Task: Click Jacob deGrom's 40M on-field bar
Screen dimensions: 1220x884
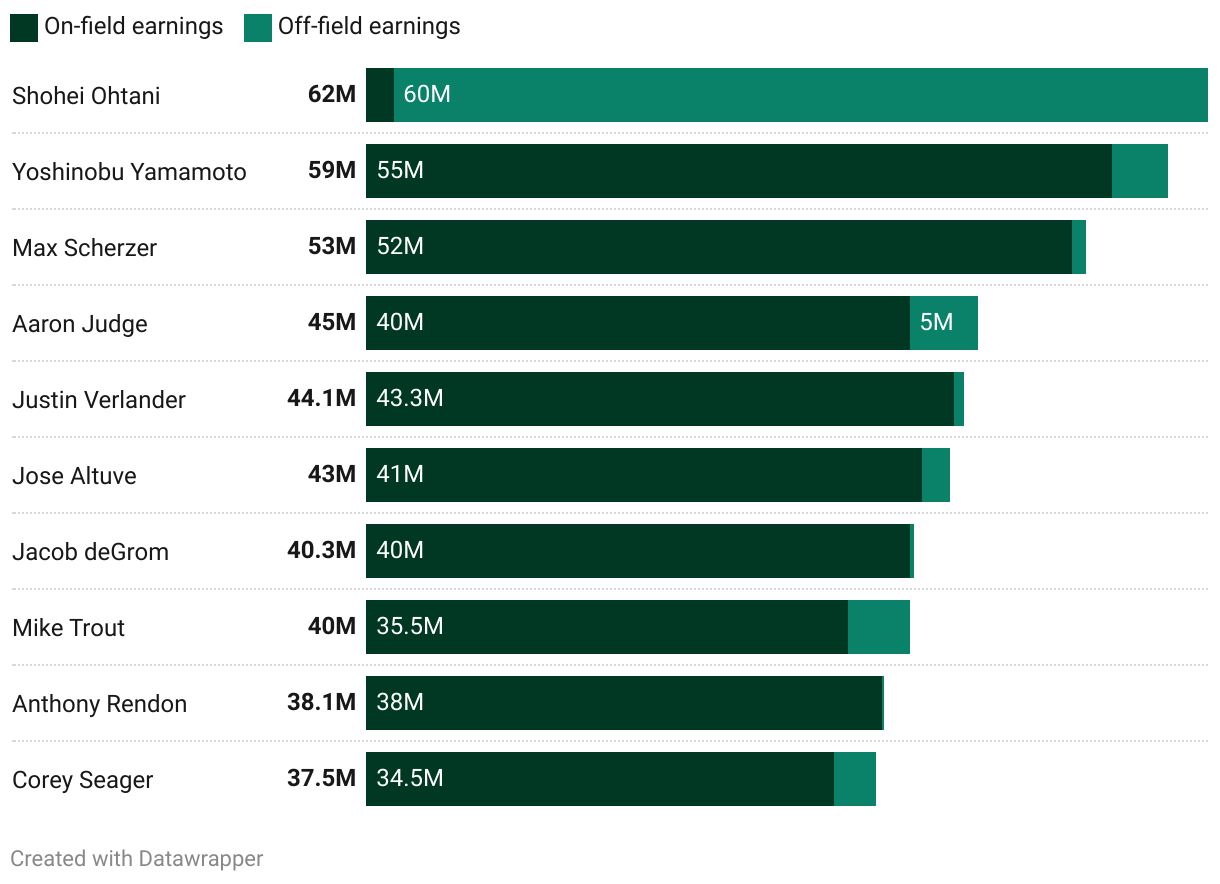Action: coord(638,551)
